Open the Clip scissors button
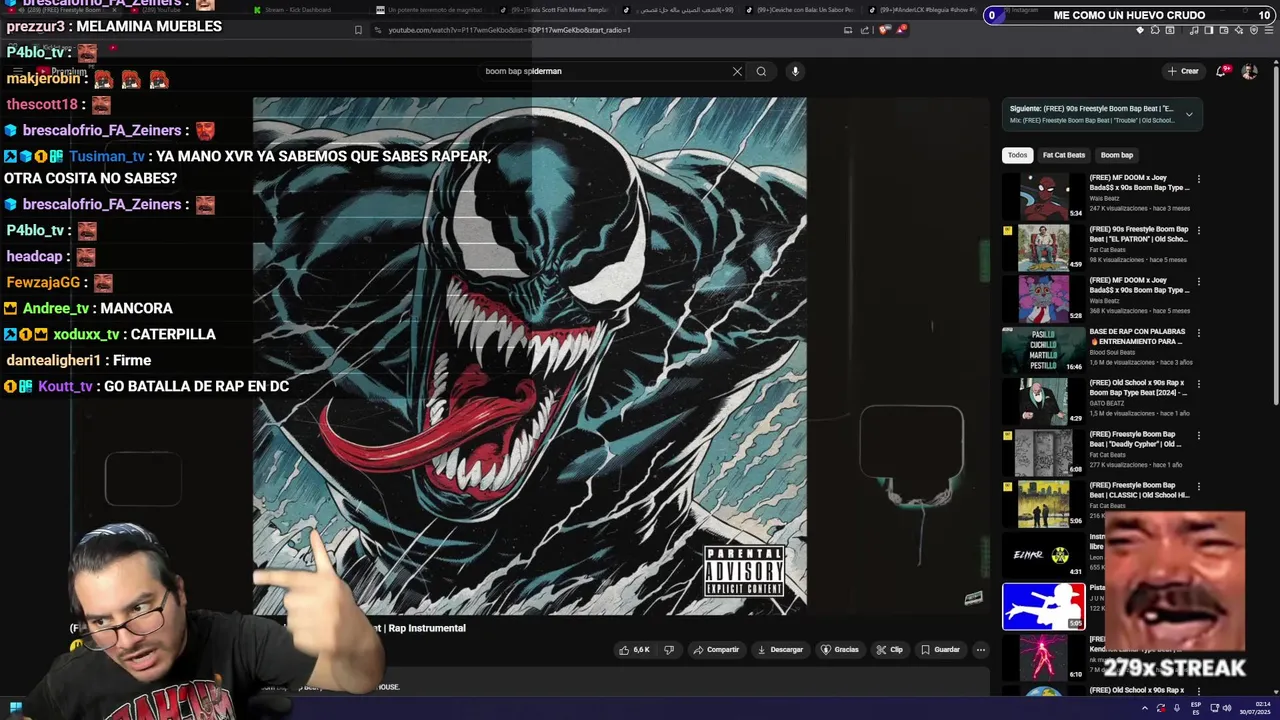Image resolution: width=1280 pixels, height=720 pixels. pyautogui.click(x=889, y=650)
